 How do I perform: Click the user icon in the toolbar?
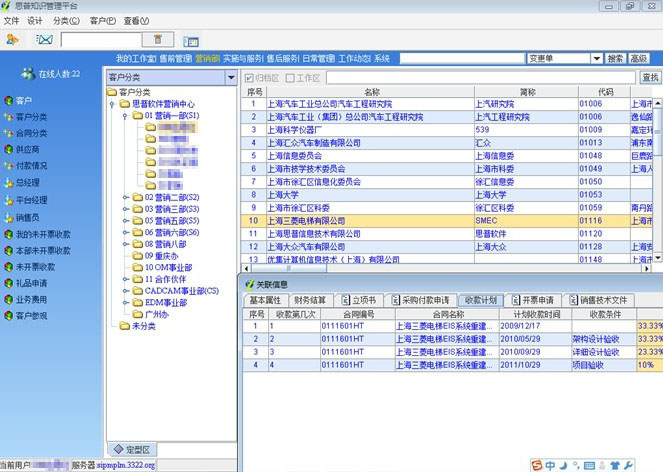pyautogui.click(x=12, y=39)
